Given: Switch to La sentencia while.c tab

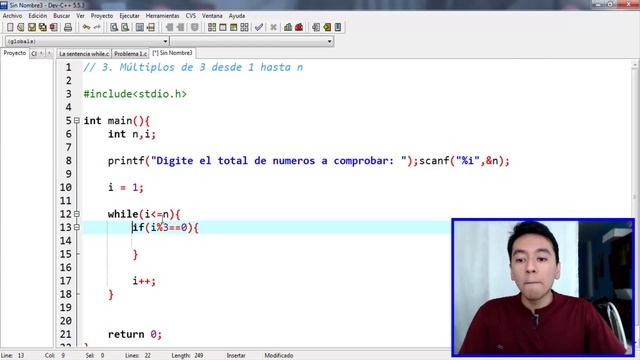Looking at the screenshot, I should [x=84, y=53].
